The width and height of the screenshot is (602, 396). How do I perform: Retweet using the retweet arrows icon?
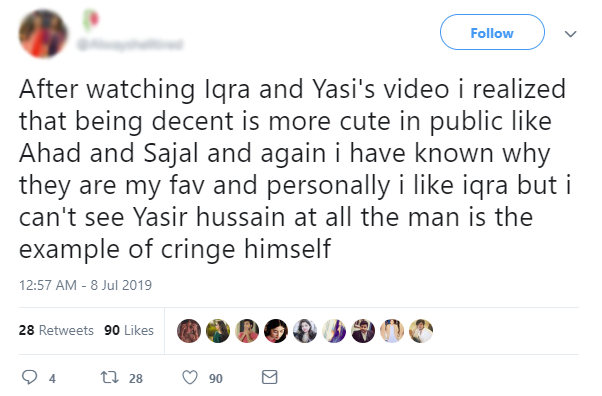(x=109, y=377)
